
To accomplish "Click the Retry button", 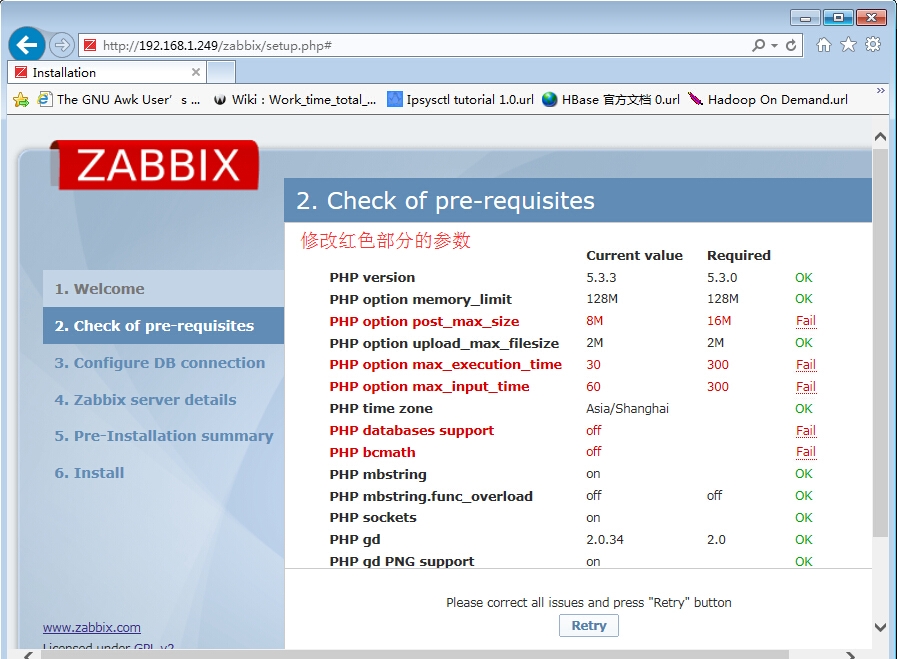I will click(x=589, y=625).
